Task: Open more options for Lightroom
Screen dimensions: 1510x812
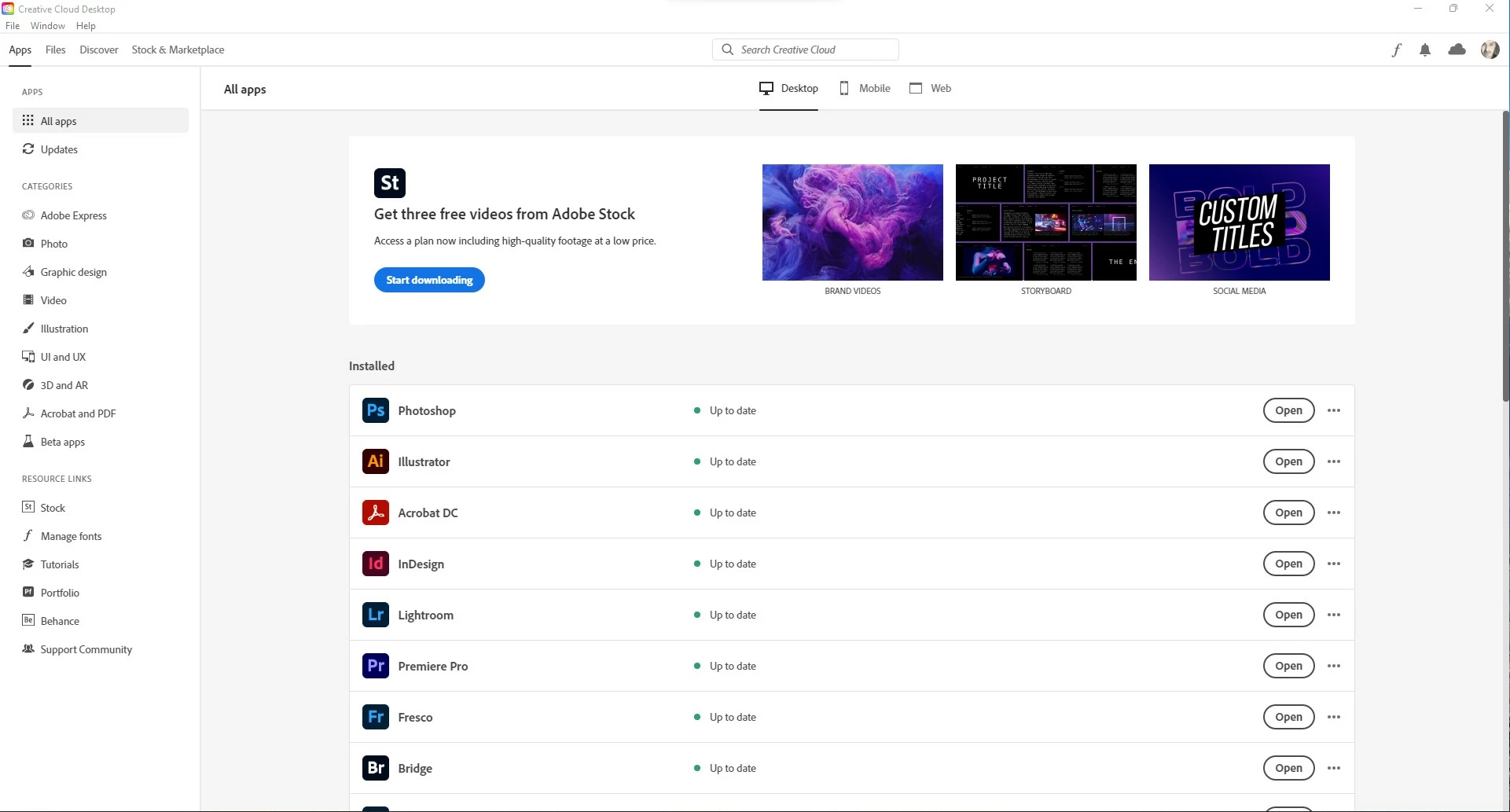Action: pyautogui.click(x=1334, y=615)
